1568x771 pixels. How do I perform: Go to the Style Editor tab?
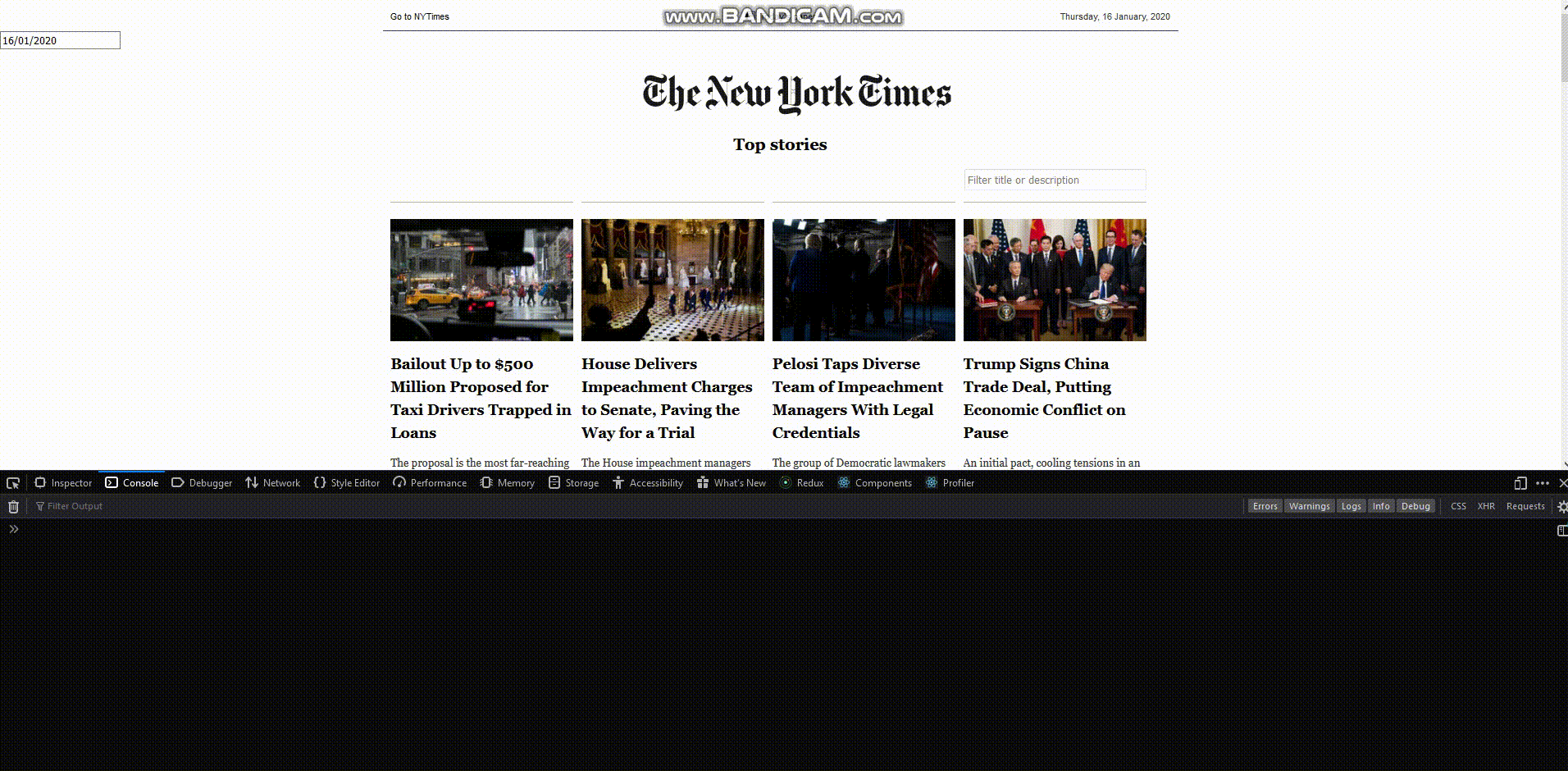347,483
